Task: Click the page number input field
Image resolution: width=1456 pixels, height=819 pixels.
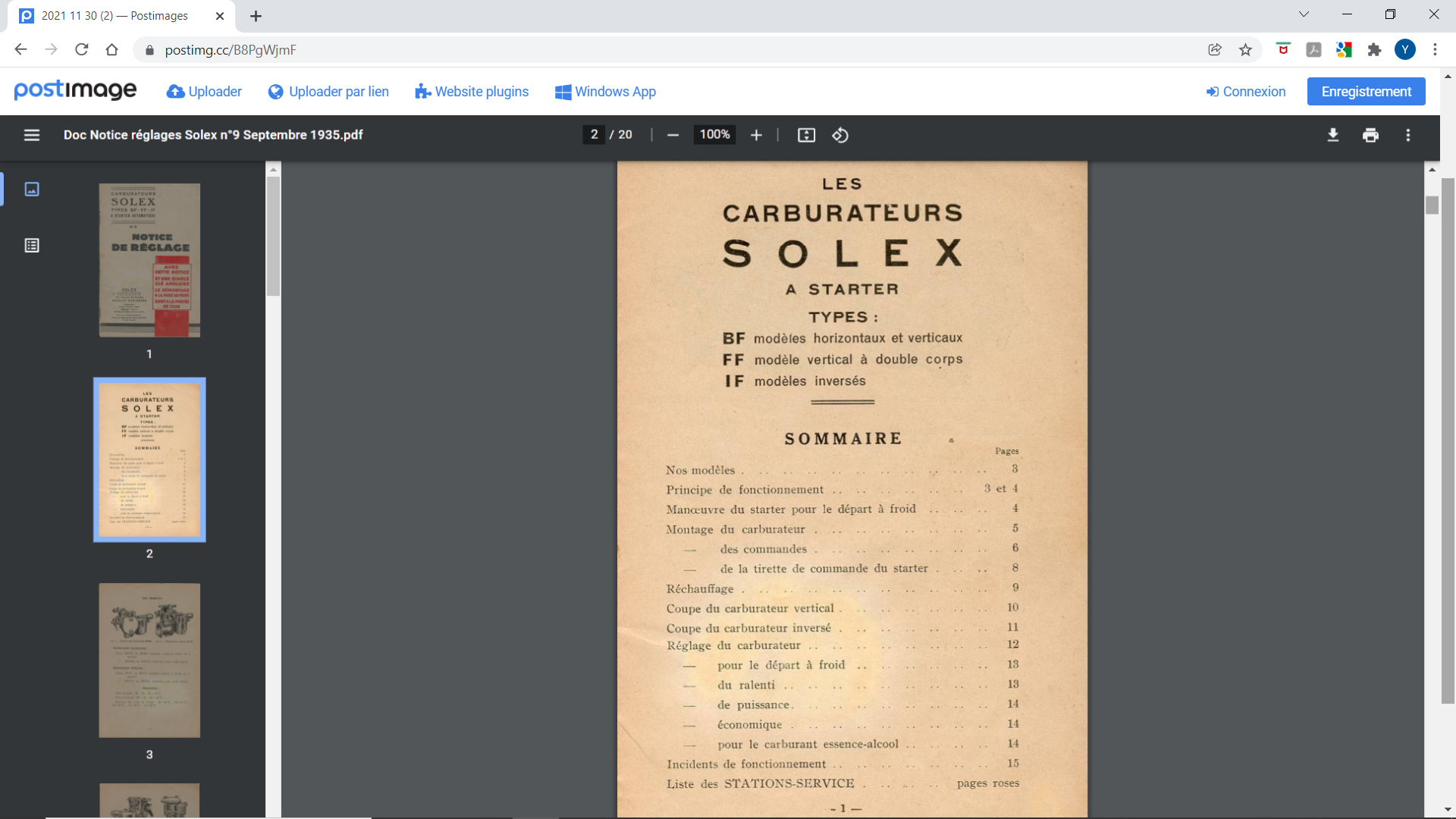Action: pos(594,135)
